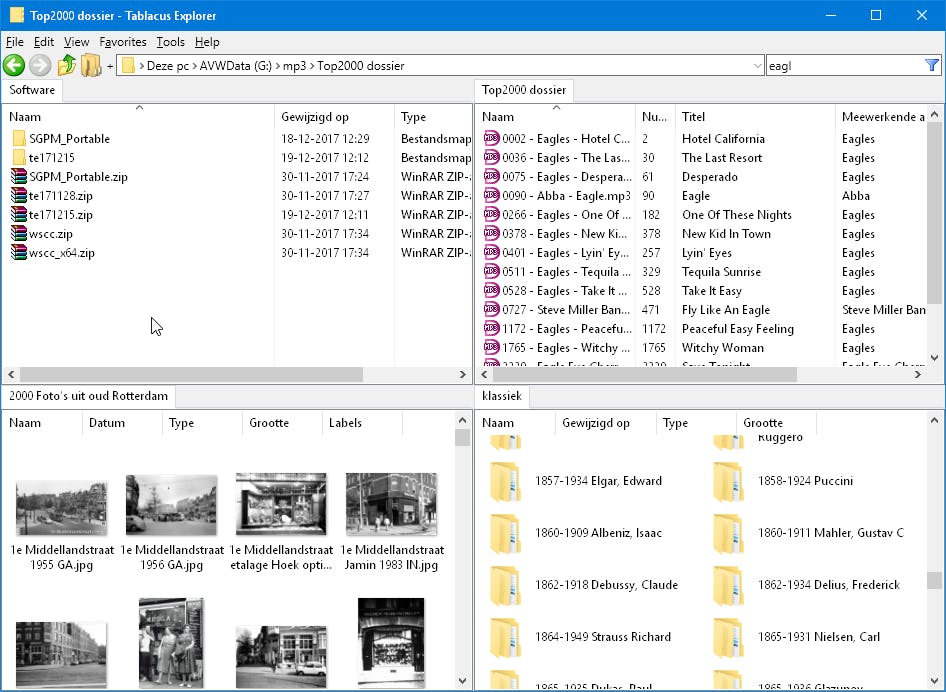
Task: Click the blue filter funnel icon
Action: coord(932,64)
